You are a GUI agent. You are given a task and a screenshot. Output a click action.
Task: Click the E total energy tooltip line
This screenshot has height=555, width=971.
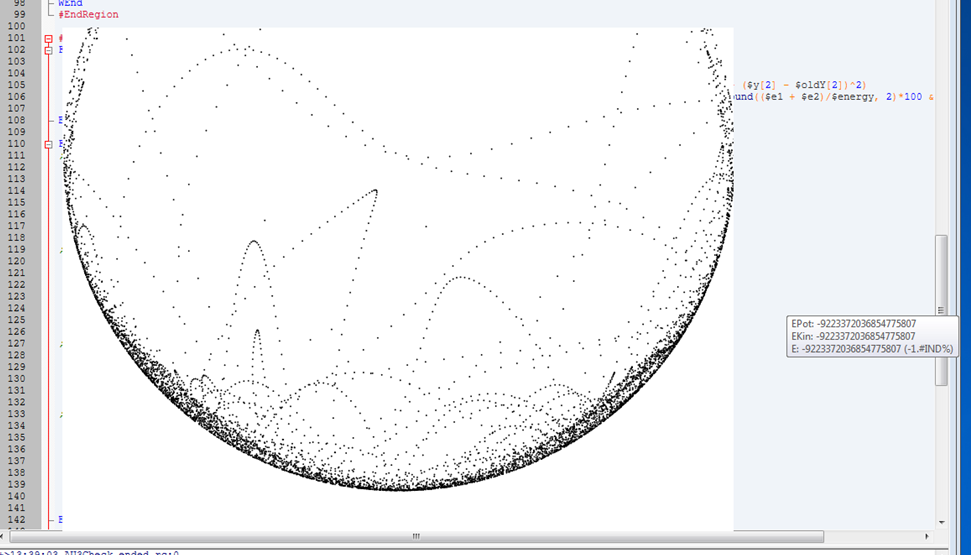click(x=872, y=349)
